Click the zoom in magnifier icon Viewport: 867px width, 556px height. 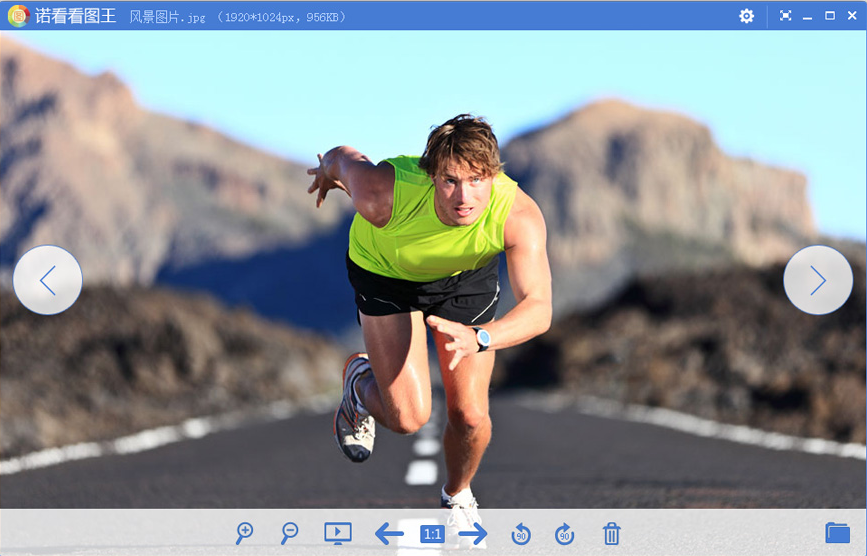[x=244, y=534]
